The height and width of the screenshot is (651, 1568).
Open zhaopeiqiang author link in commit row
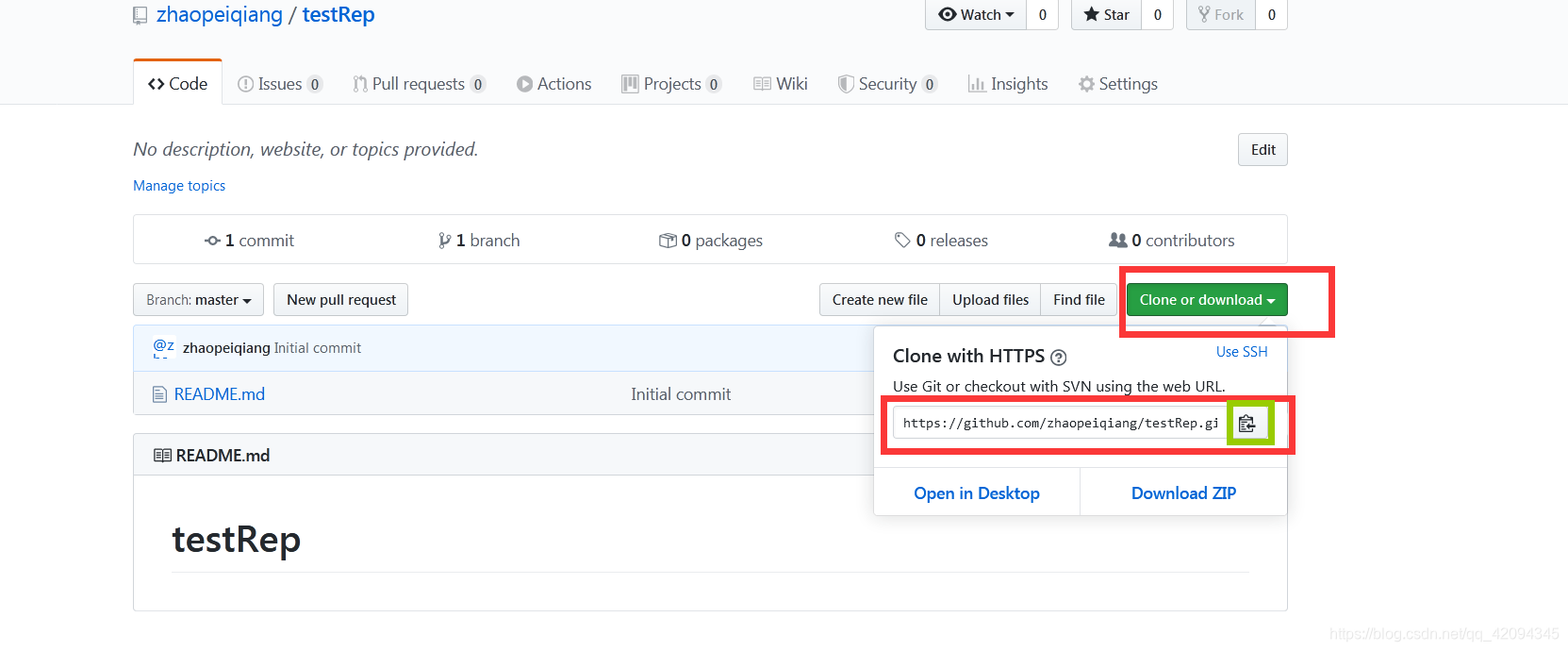[x=226, y=348]
